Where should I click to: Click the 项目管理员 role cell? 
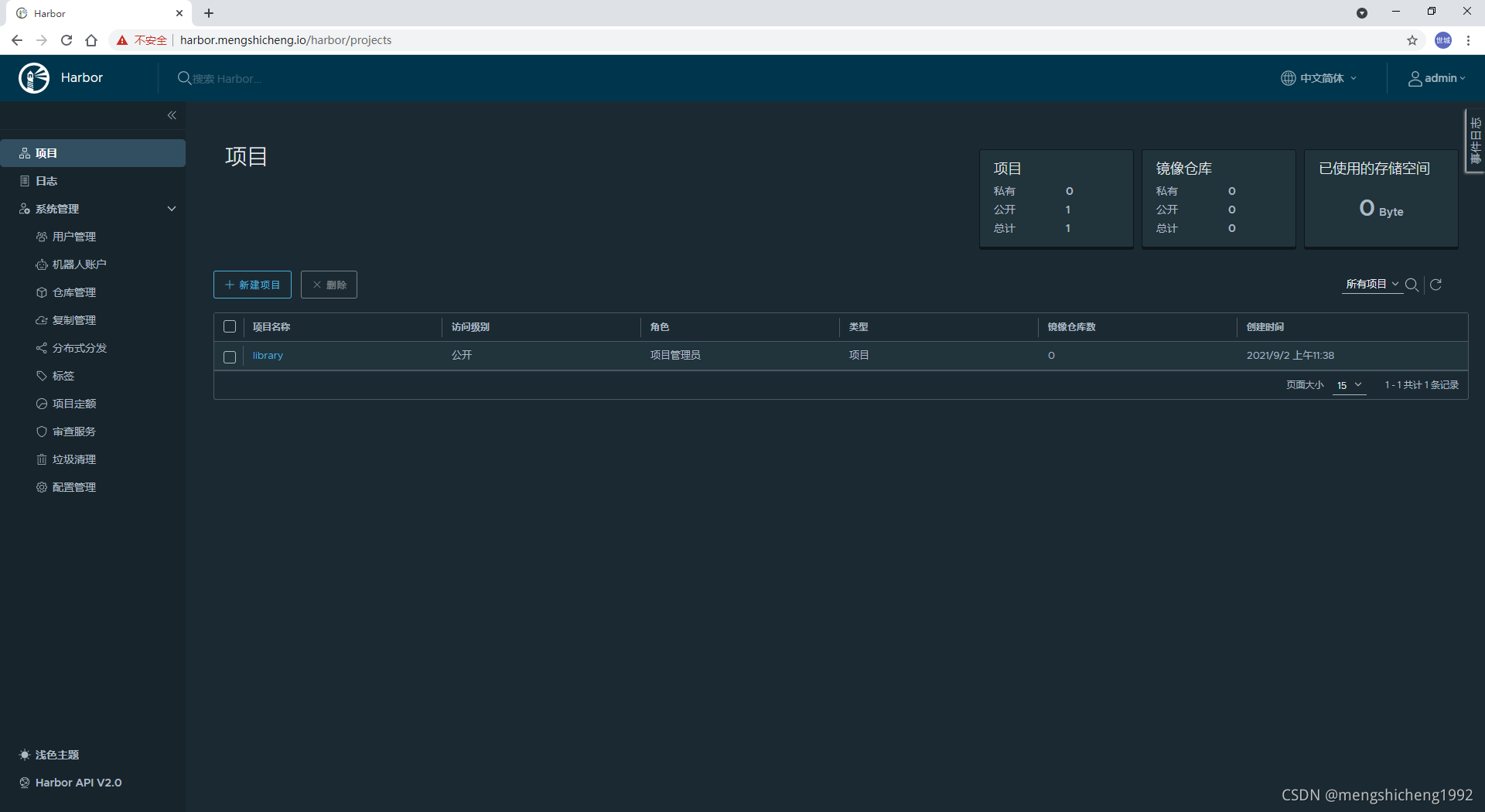[675, 356]
